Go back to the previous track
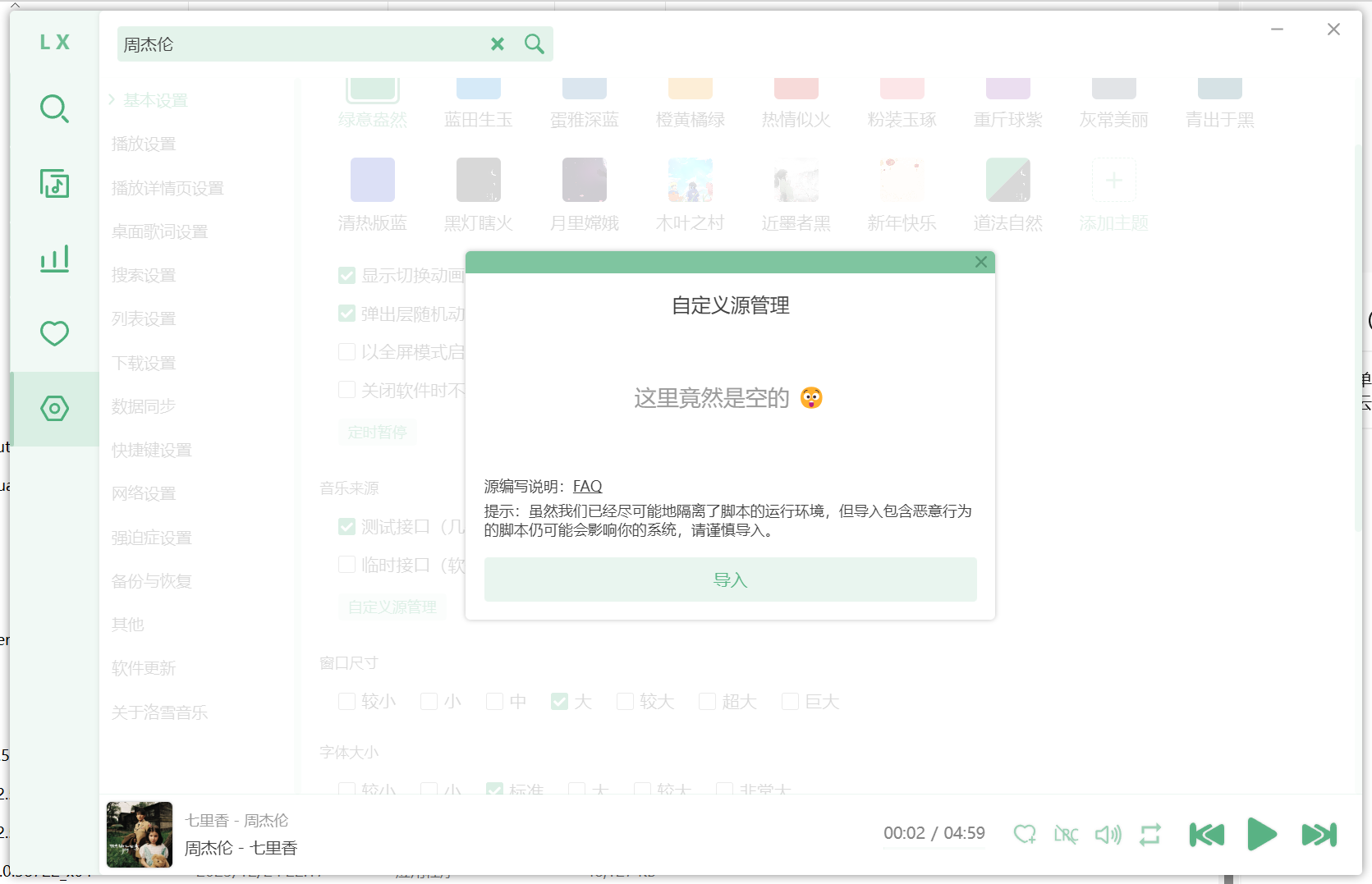This screenshot has height=884, width=1372. 1206,835
